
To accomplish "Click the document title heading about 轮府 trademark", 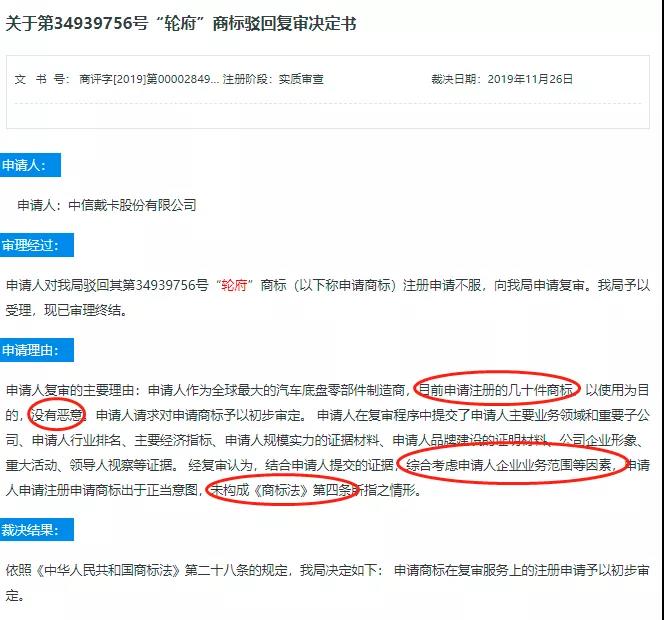I will click(x=181, y=23).
